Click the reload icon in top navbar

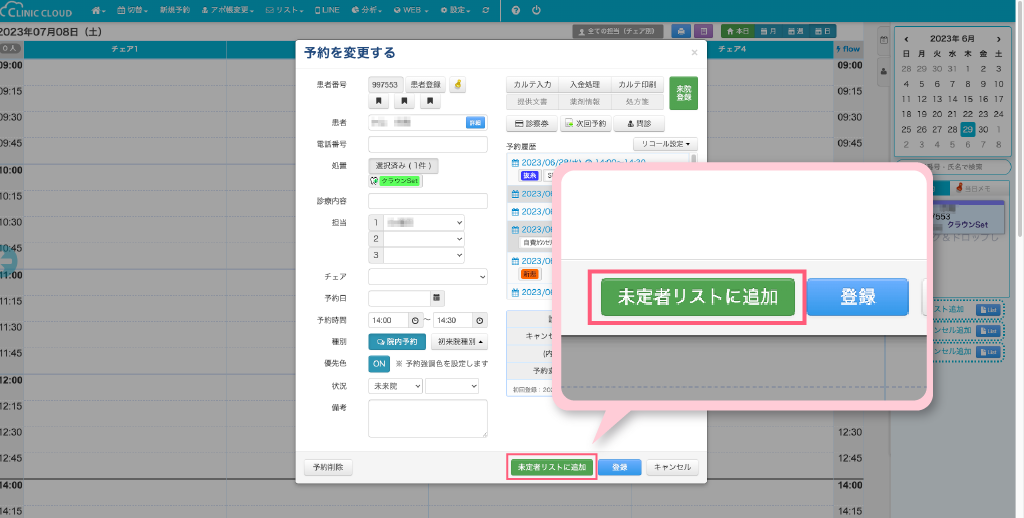486,10
